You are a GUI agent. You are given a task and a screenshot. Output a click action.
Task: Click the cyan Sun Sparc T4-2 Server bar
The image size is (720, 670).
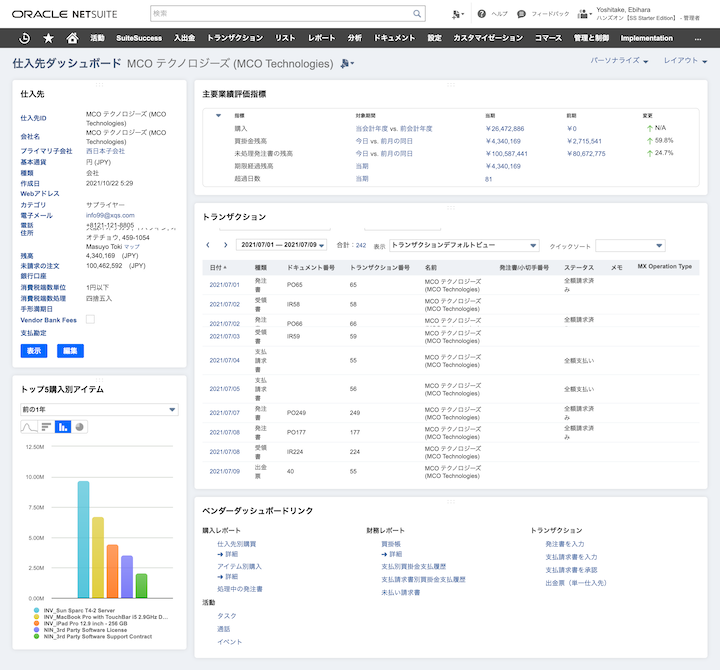point(83,540)
